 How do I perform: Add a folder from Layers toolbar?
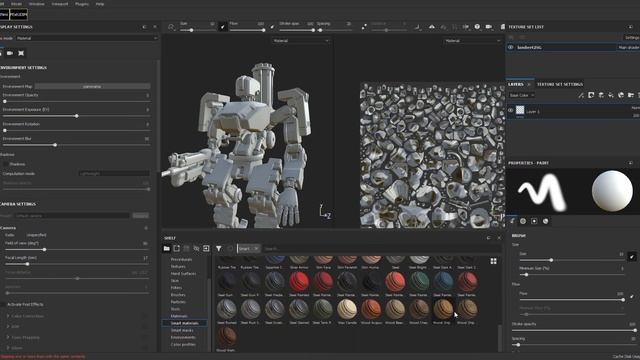631,95
